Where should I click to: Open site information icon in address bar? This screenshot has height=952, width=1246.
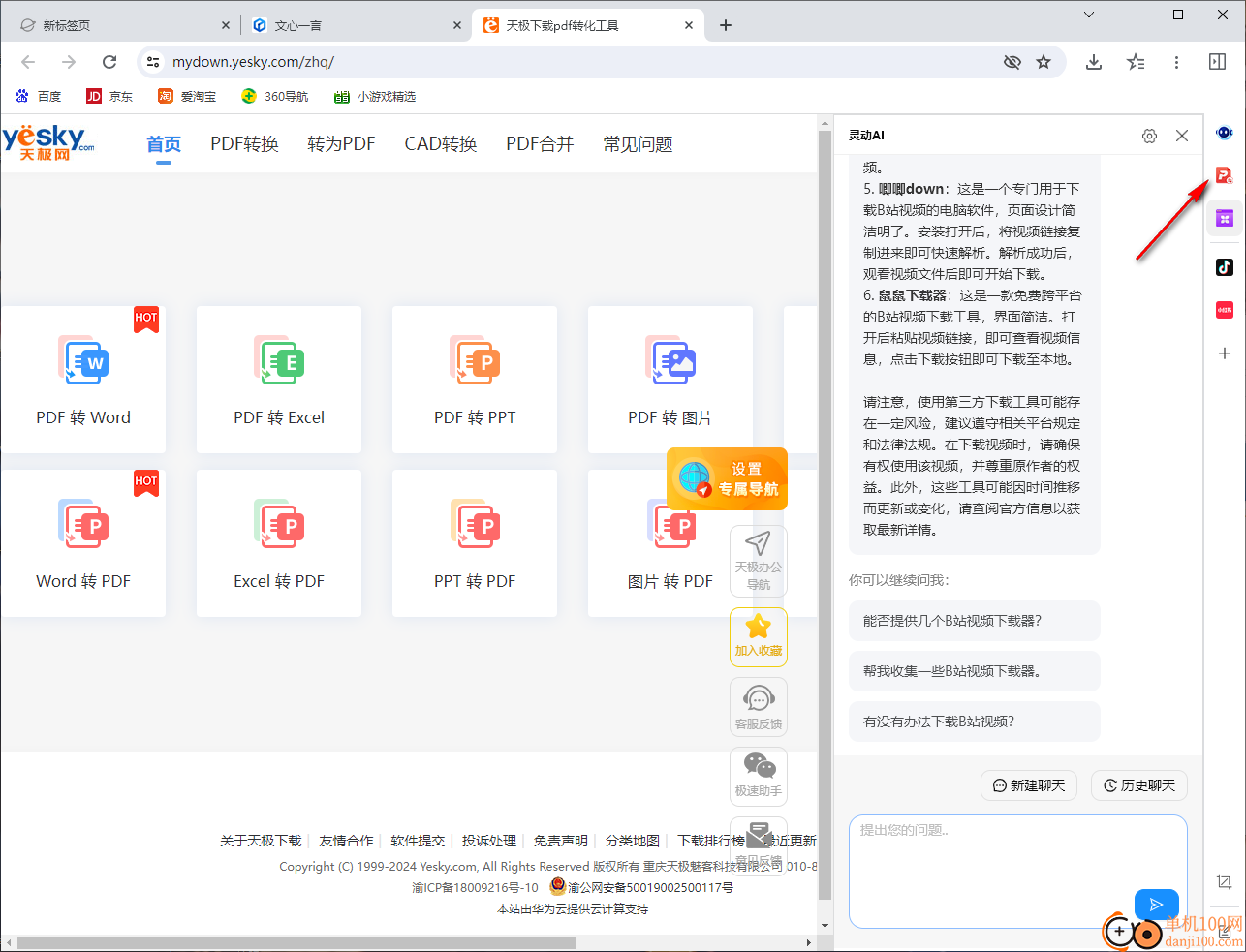coord(153,62)
